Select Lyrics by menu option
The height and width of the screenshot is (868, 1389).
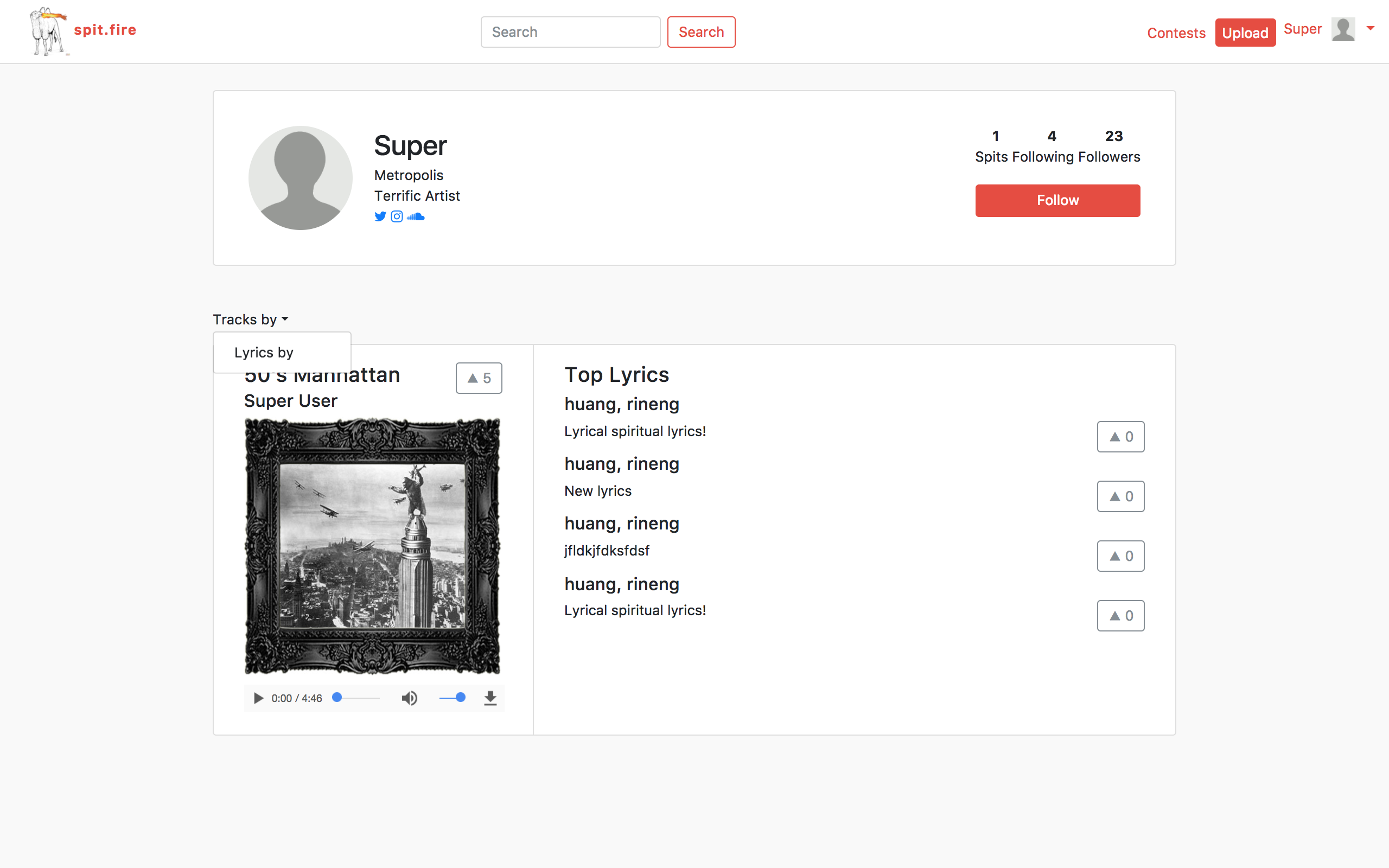(264, 353)
